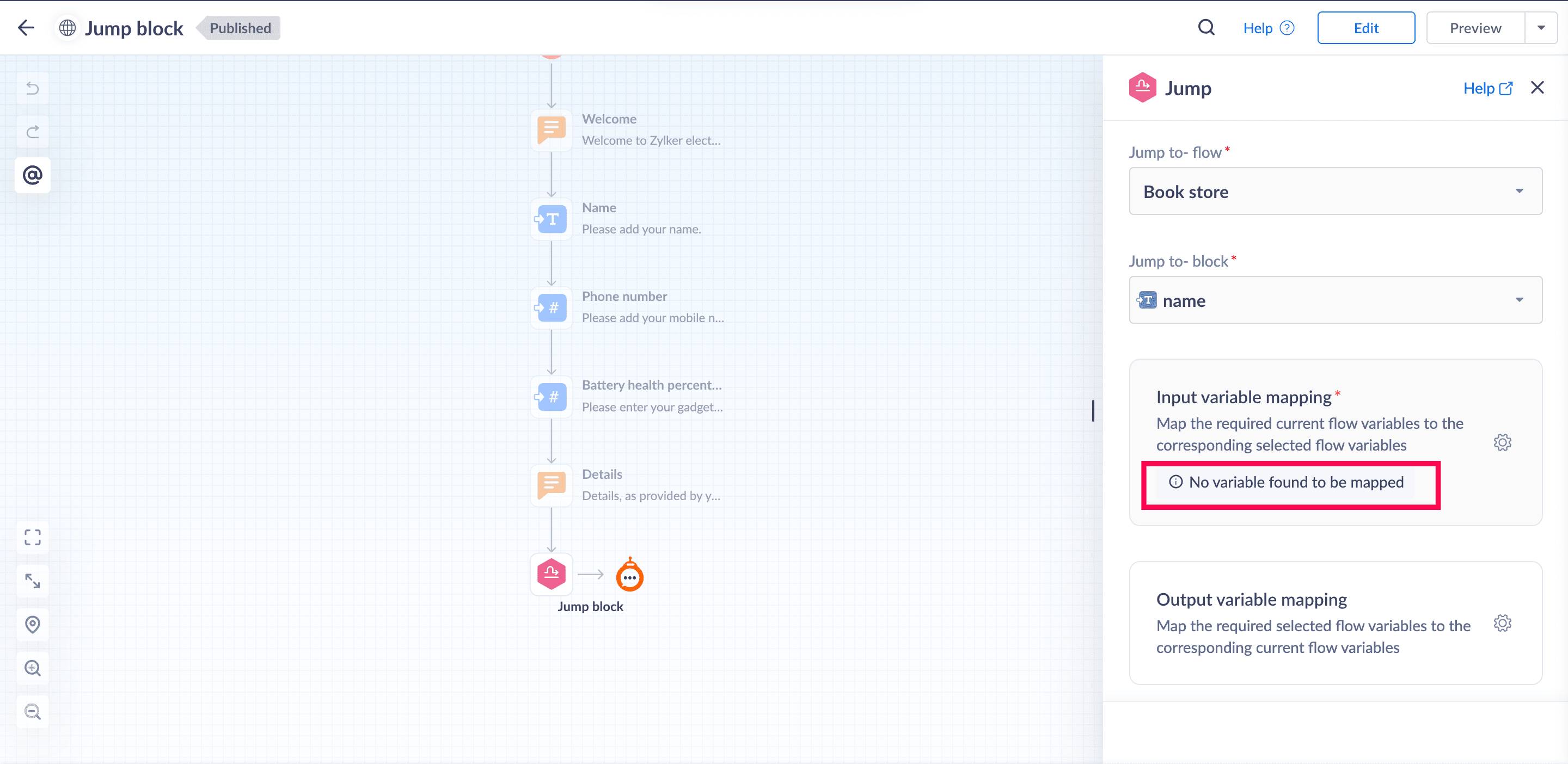Click the 'Input variable mapping' heading

tap(1244, 397)
